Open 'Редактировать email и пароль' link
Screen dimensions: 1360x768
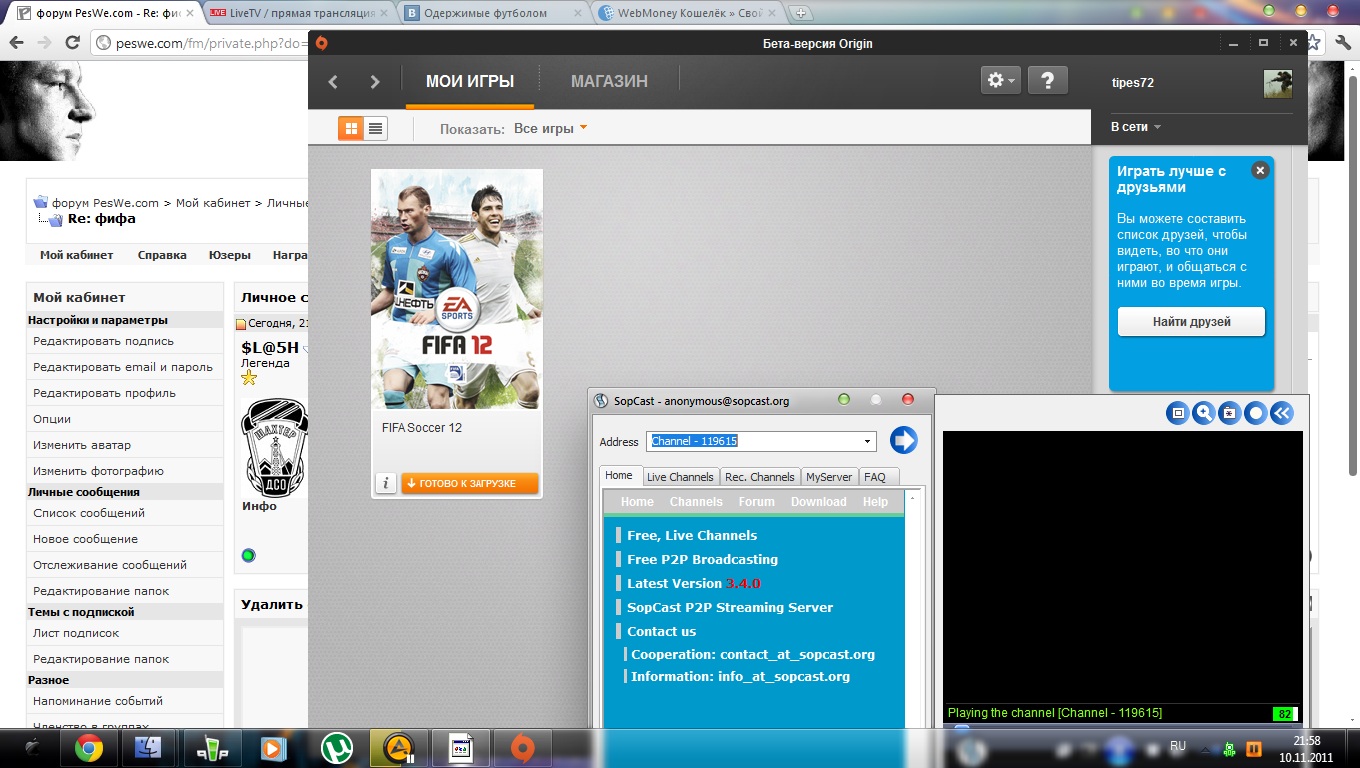click(x=123, y=367)
